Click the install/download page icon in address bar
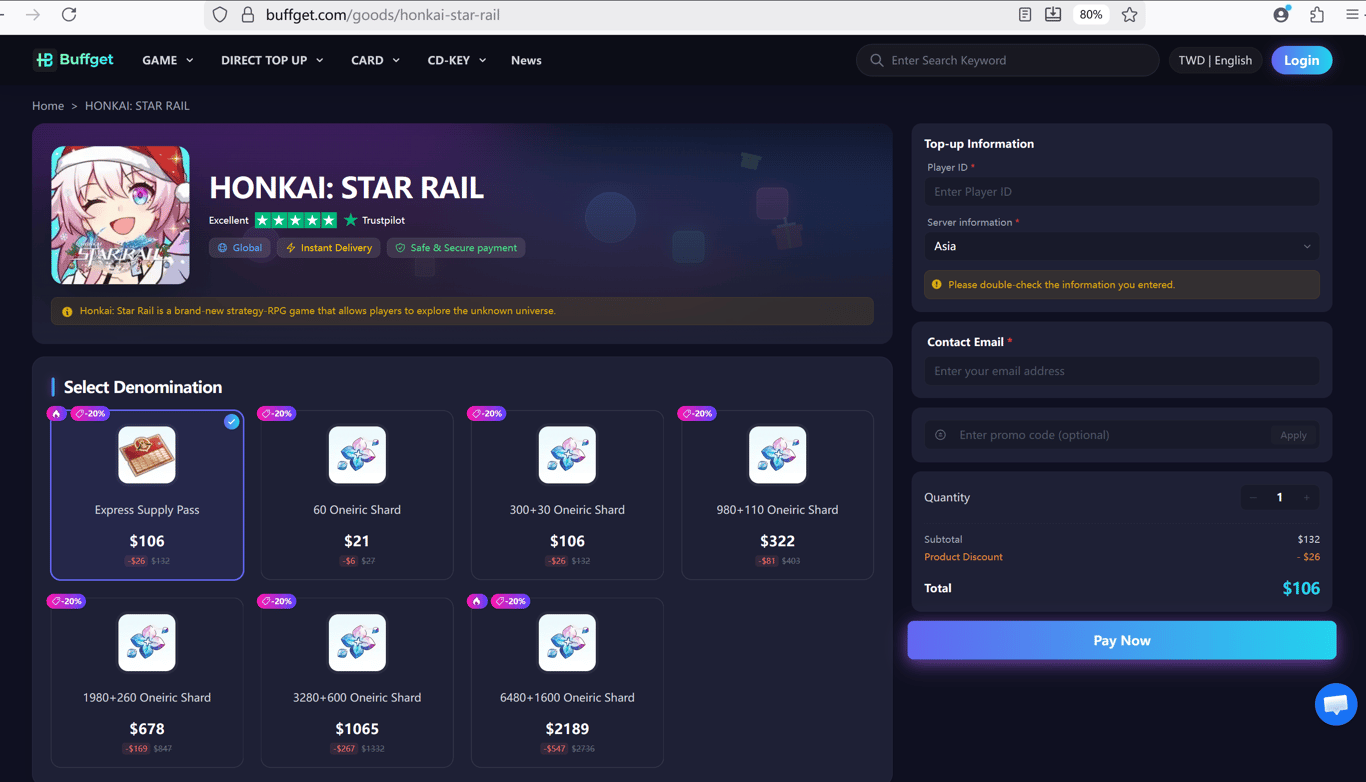This screenshot has width=1366, height=782. (1053, 15)
